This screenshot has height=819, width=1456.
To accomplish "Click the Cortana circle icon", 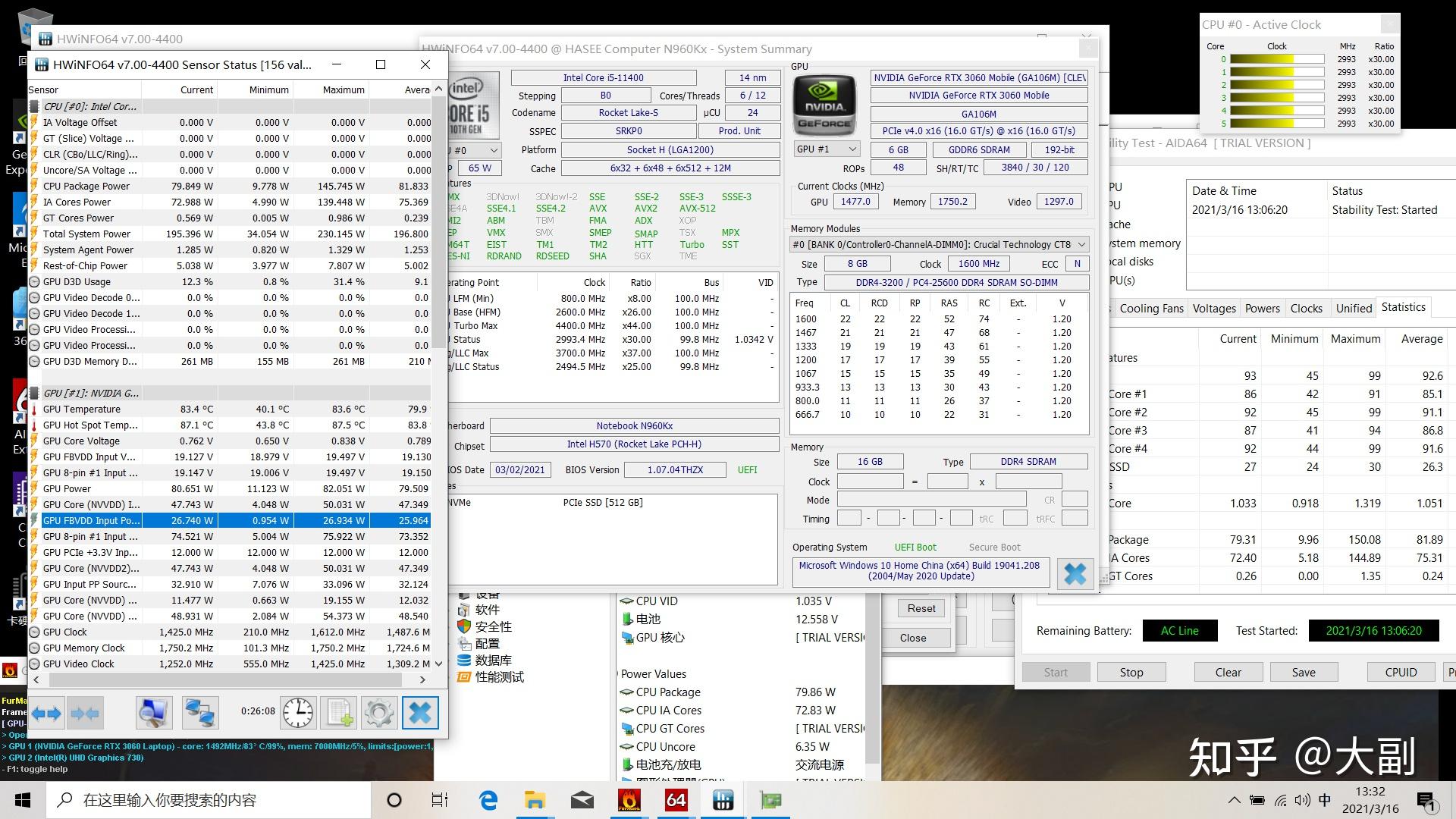I will 394,800.
